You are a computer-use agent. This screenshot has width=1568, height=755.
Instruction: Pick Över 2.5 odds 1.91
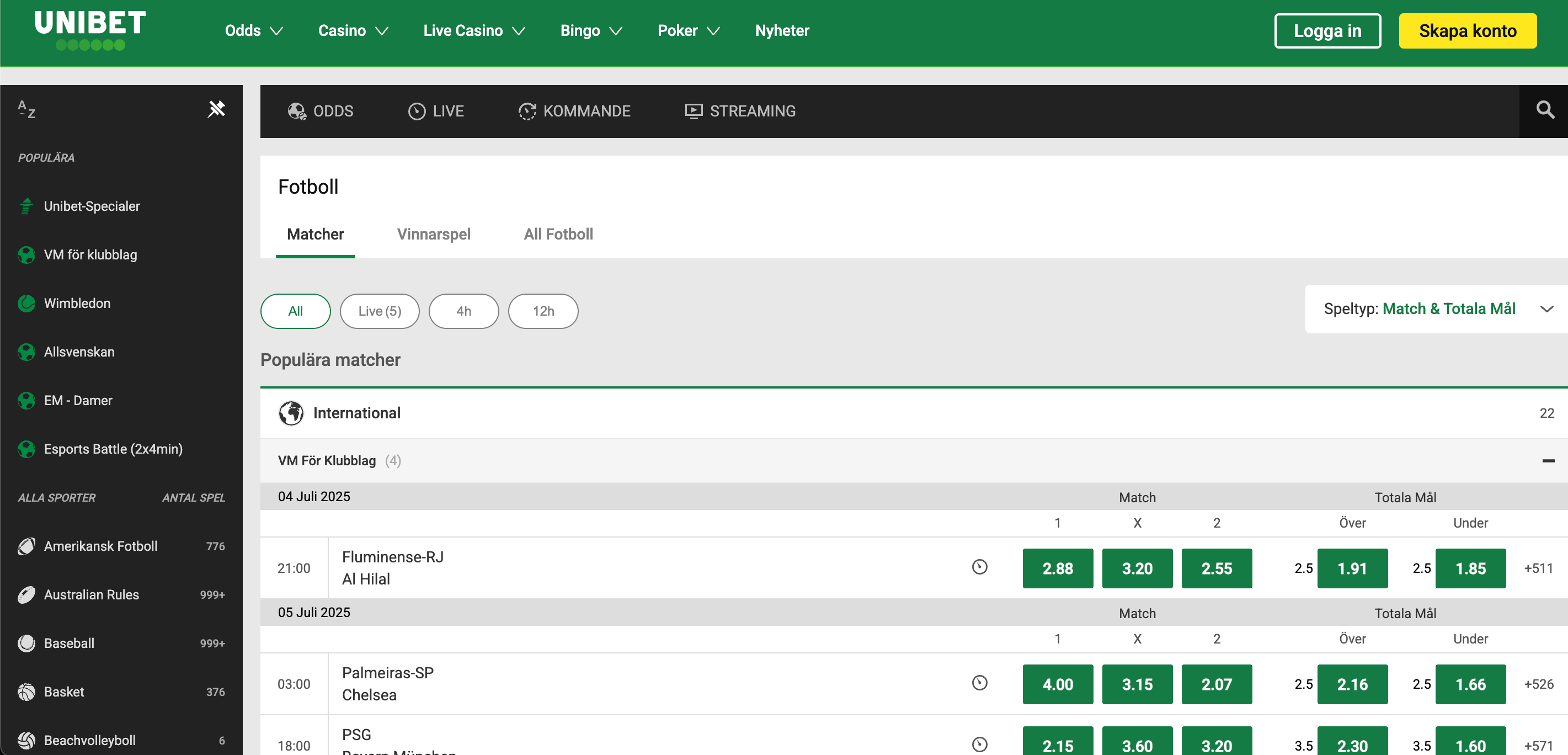(x=1352, y=568)
